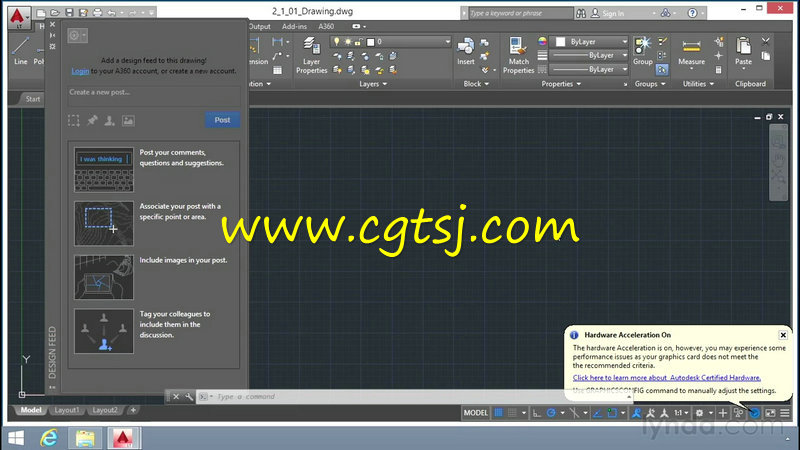Viewport: 800px width, 450px height.
Task: Close the Hardware Acceleration notification
Action: pyautogui.click(x=783, y=335)
